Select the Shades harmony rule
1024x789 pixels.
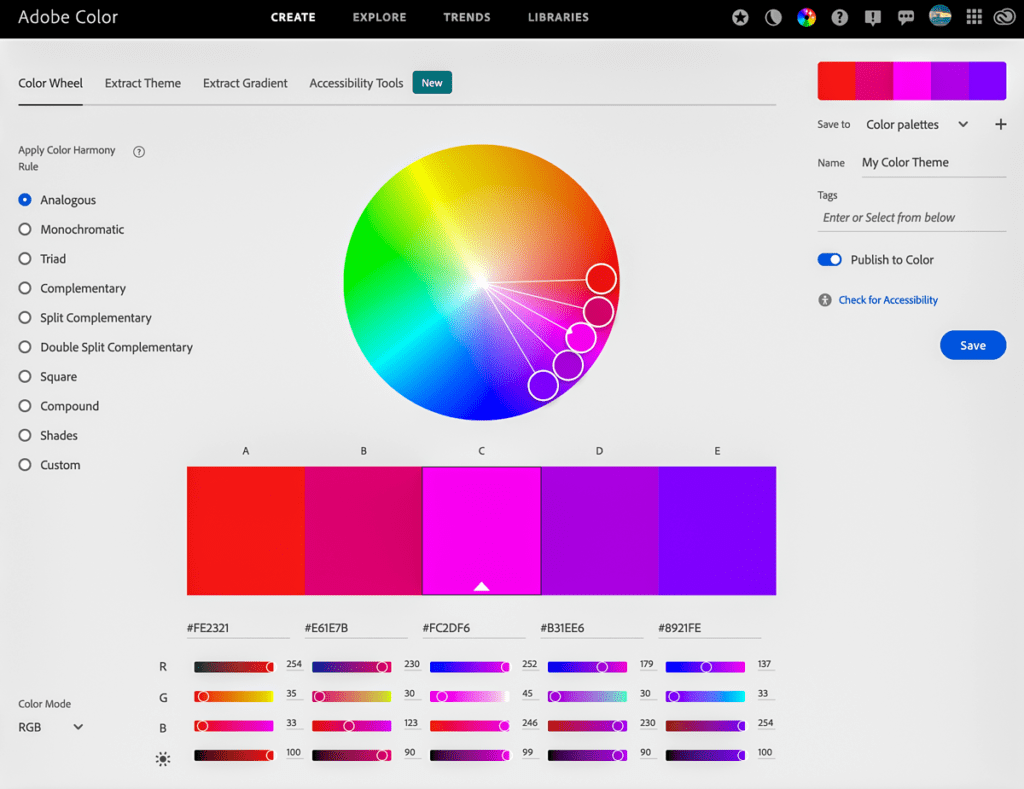click(x=48, y=435)
